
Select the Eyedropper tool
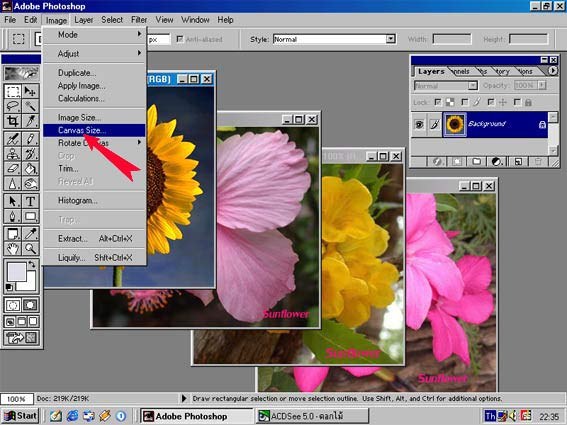(x=30, y=234)
